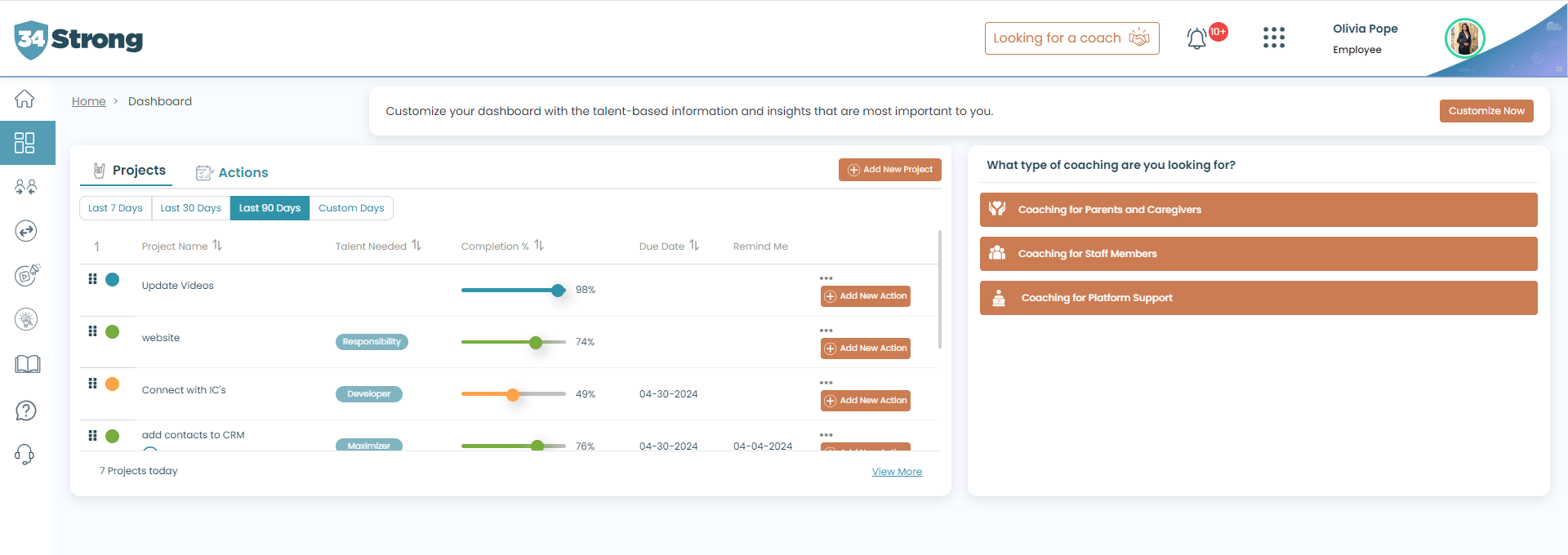1568x555 pixels.
Task: Sort by Completion % column
Action: click(x=539, y=246)
